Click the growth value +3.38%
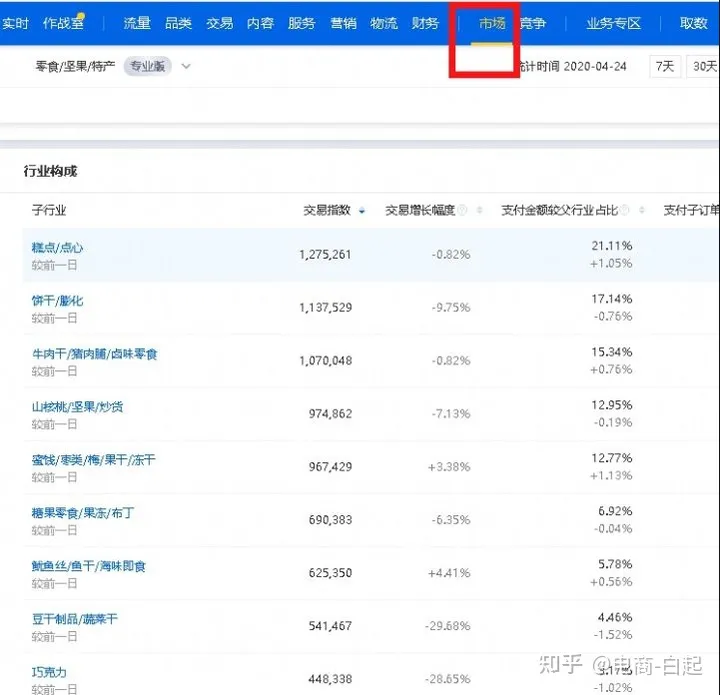Viewport: 720px width, 695px height. pos(449,467)
